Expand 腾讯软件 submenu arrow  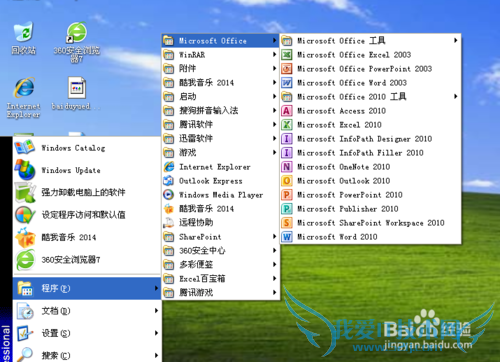click(x=274, y=125)
